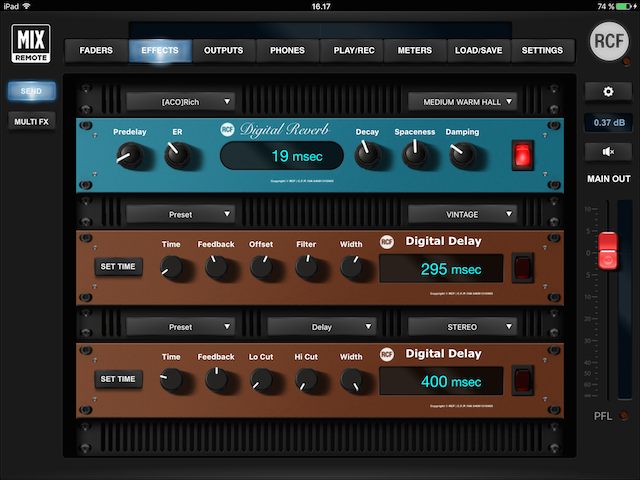The height and width of the screenshot is (480, 640).
Task: Click Feedback knob on the 400 msec delay
Action: coord(216,380)
